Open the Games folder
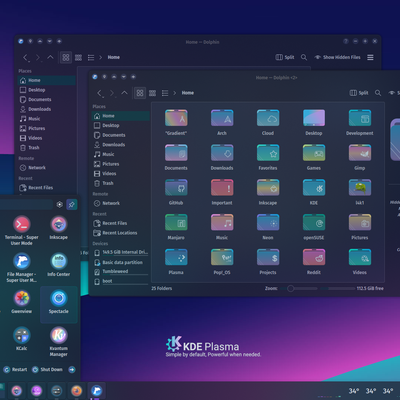The image size is (400, 400). (314, 157)
